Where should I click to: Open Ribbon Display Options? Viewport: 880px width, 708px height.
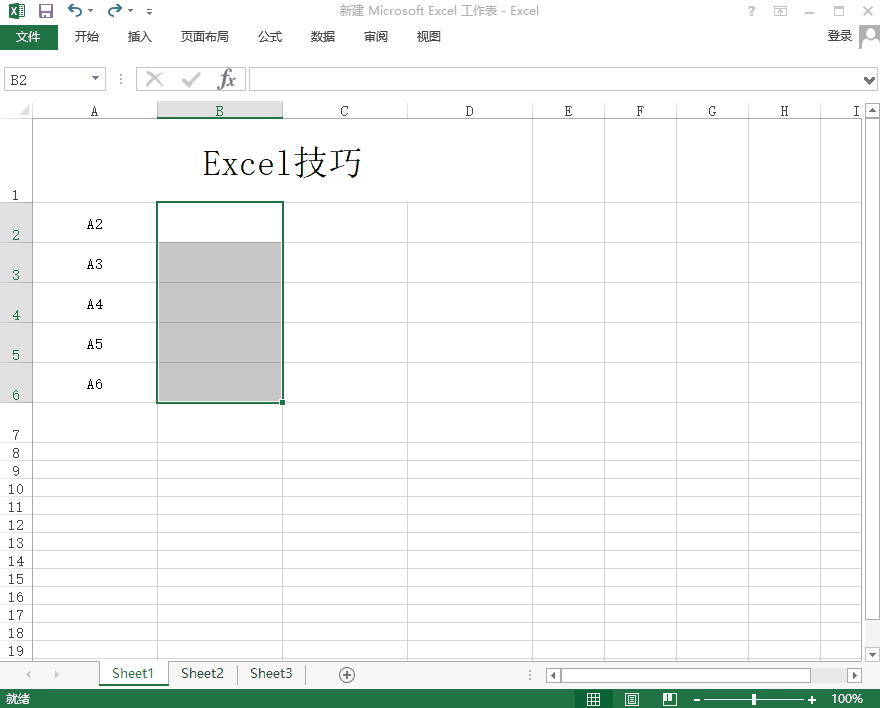pos(780,11)
